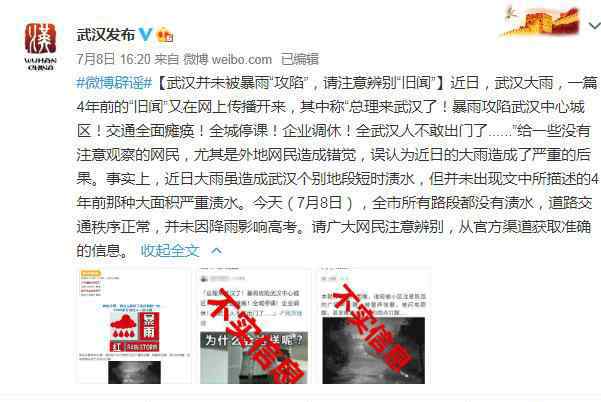Open the 武汉发布 username profile link

pyautogui.click(x=106, y=35)
